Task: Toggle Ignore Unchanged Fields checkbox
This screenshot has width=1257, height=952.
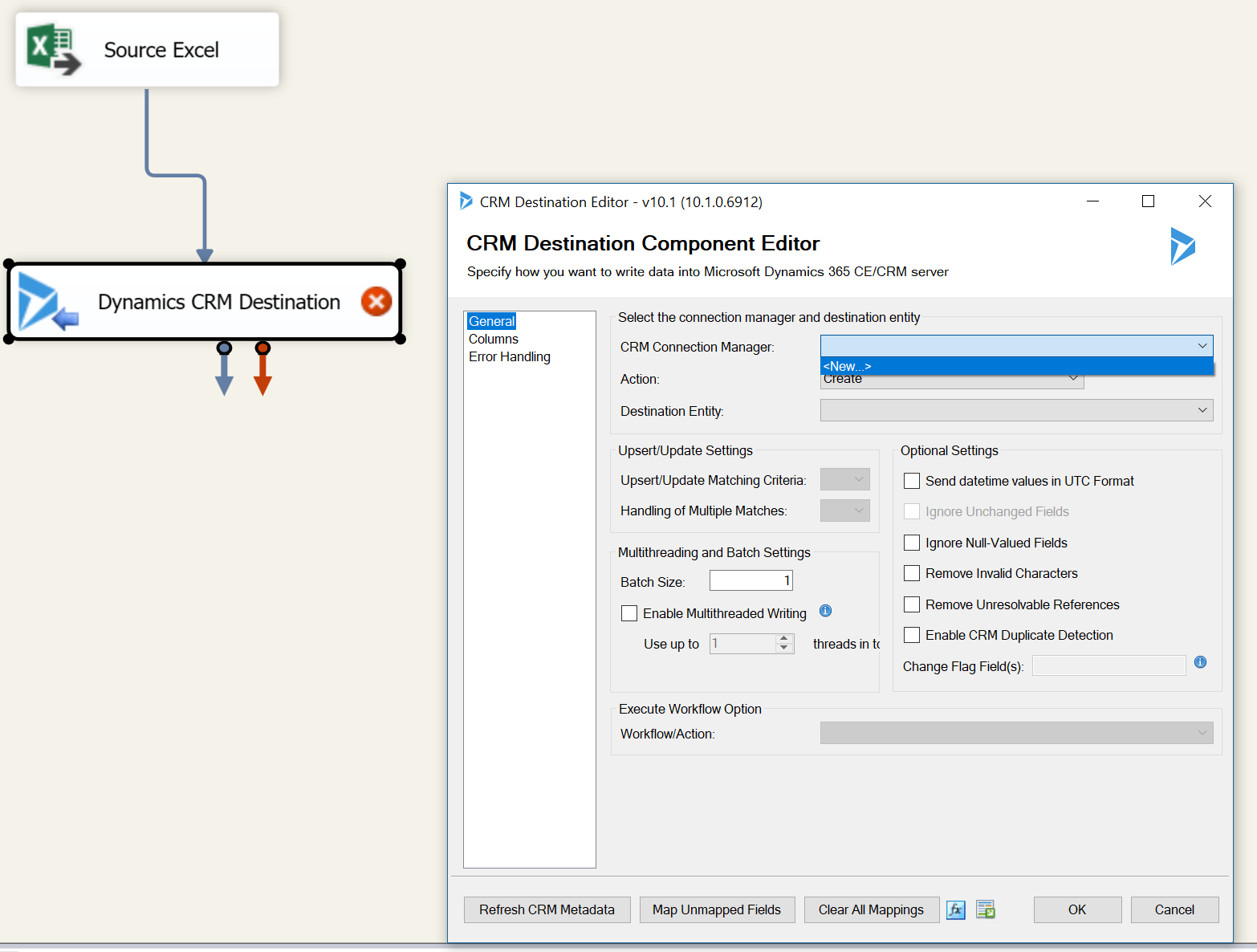Action: coord(912,511)
